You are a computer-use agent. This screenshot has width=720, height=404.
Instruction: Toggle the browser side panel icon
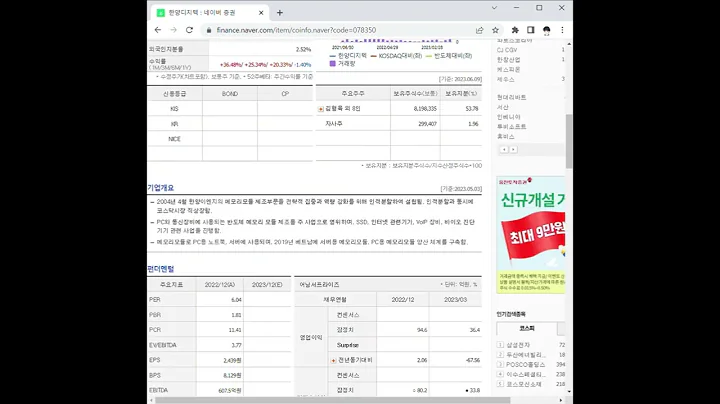531,30
